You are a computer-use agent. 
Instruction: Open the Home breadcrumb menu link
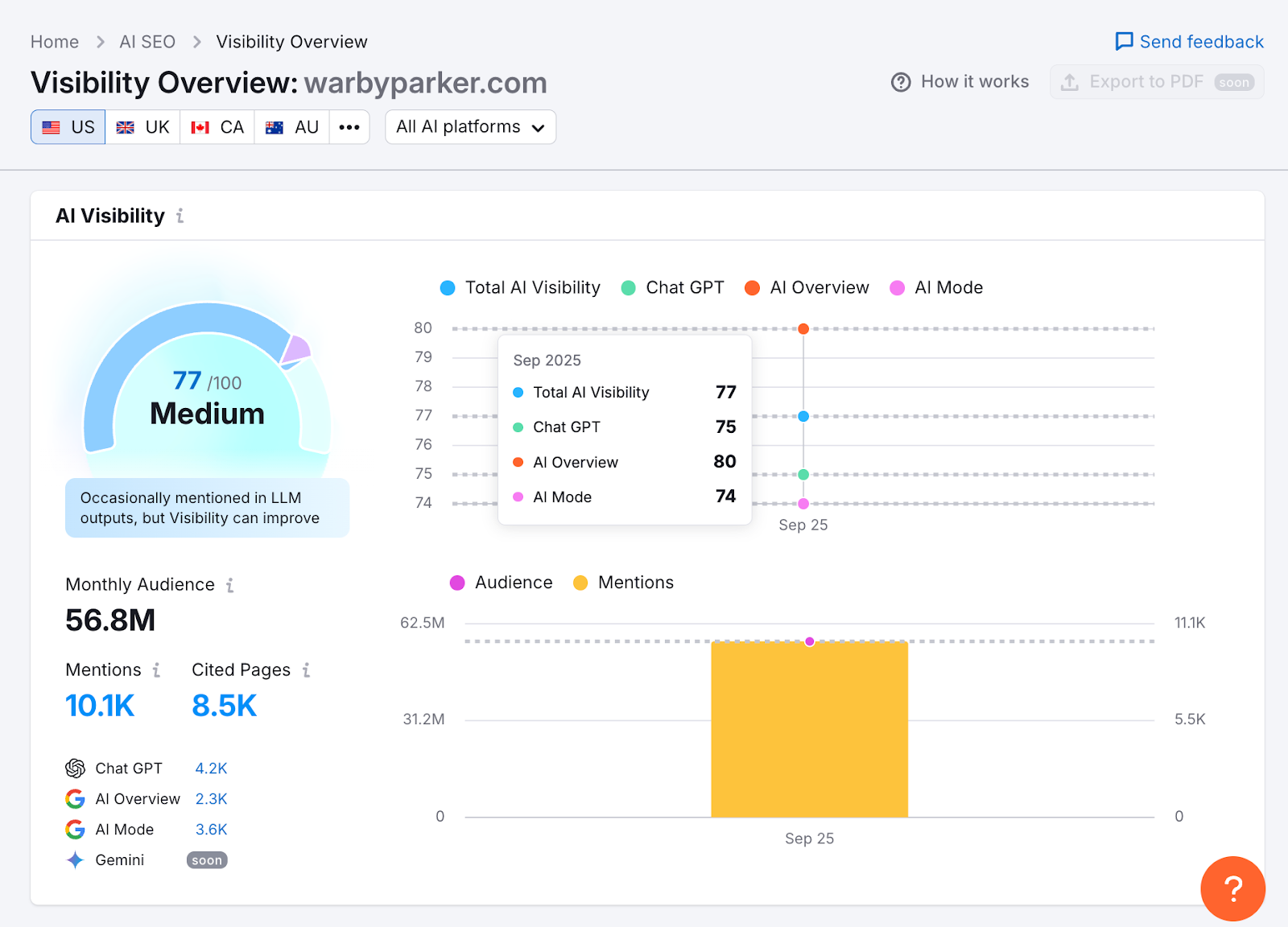[x=54, y=41]
